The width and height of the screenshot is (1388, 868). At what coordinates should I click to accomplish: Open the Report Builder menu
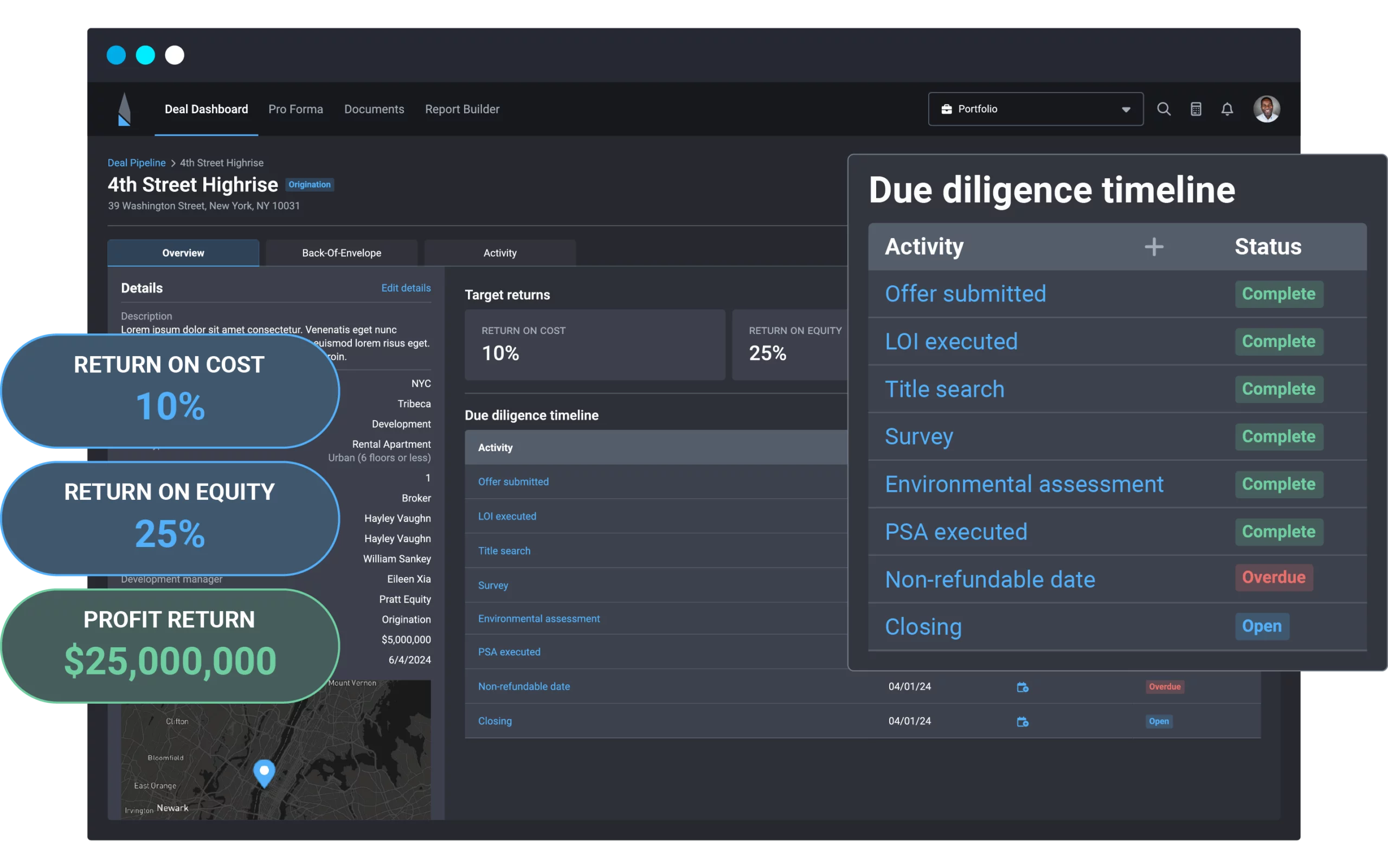coord(462,109)
